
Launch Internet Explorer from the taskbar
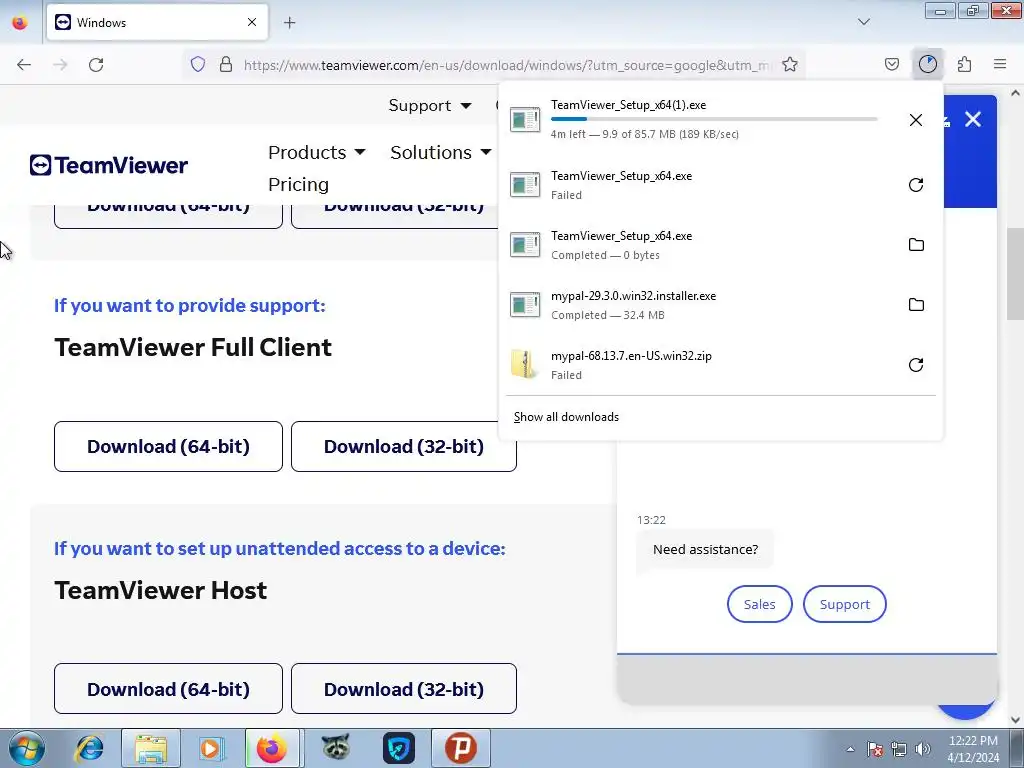click(x=89, y=748)
